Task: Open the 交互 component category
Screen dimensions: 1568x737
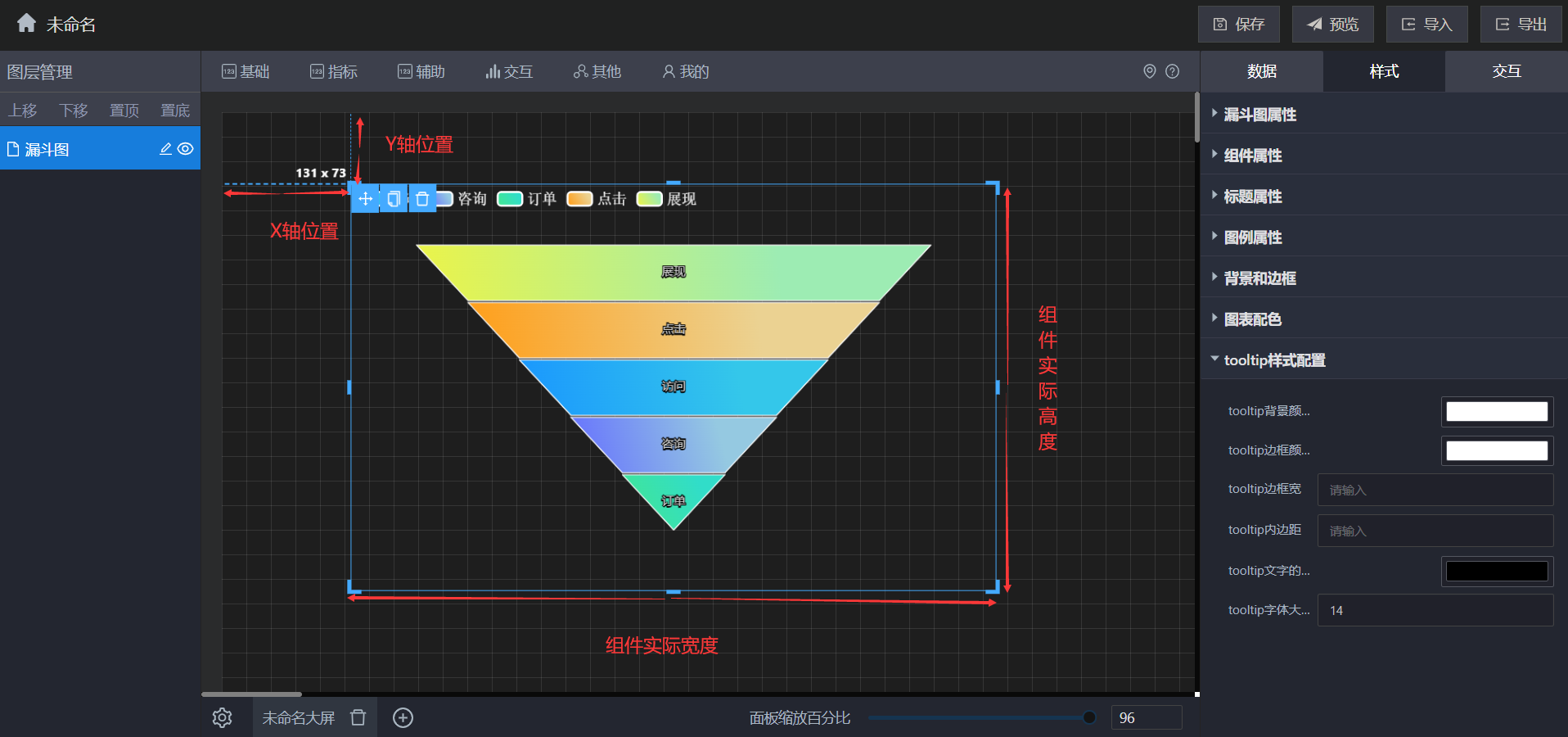Action: (x=509, y=71)
